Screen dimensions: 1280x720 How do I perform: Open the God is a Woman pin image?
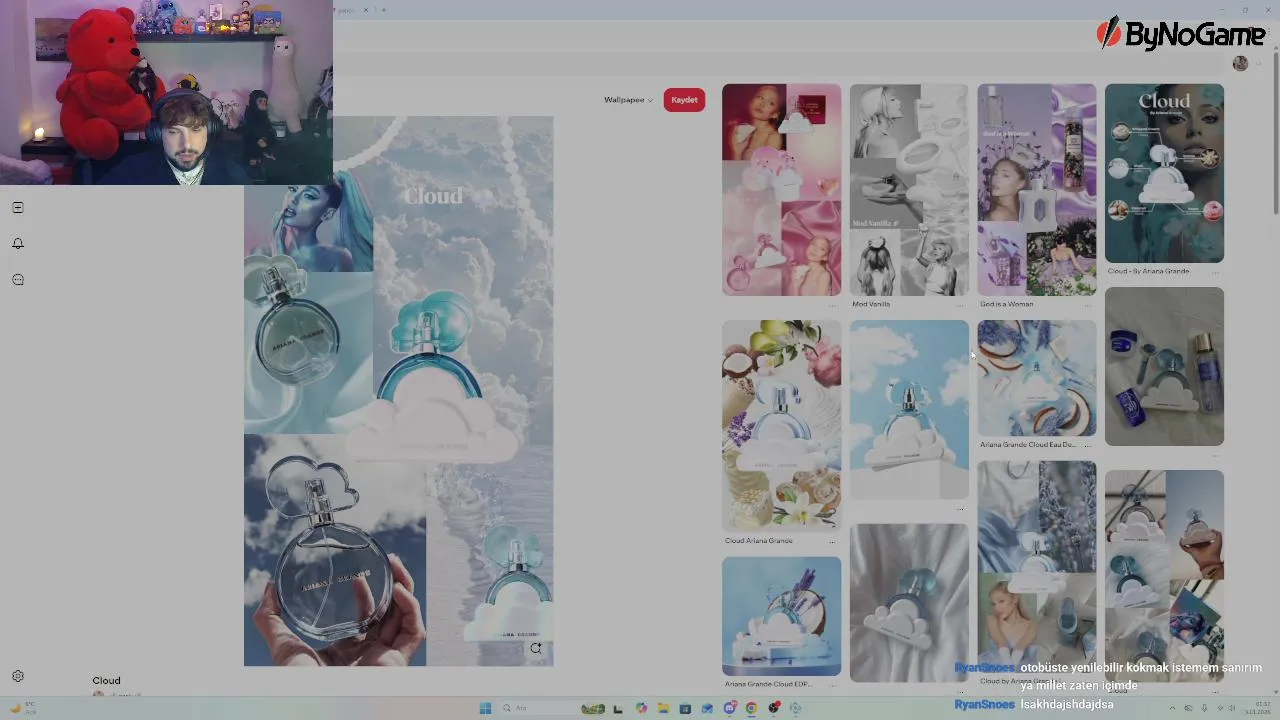point(1036,190)
